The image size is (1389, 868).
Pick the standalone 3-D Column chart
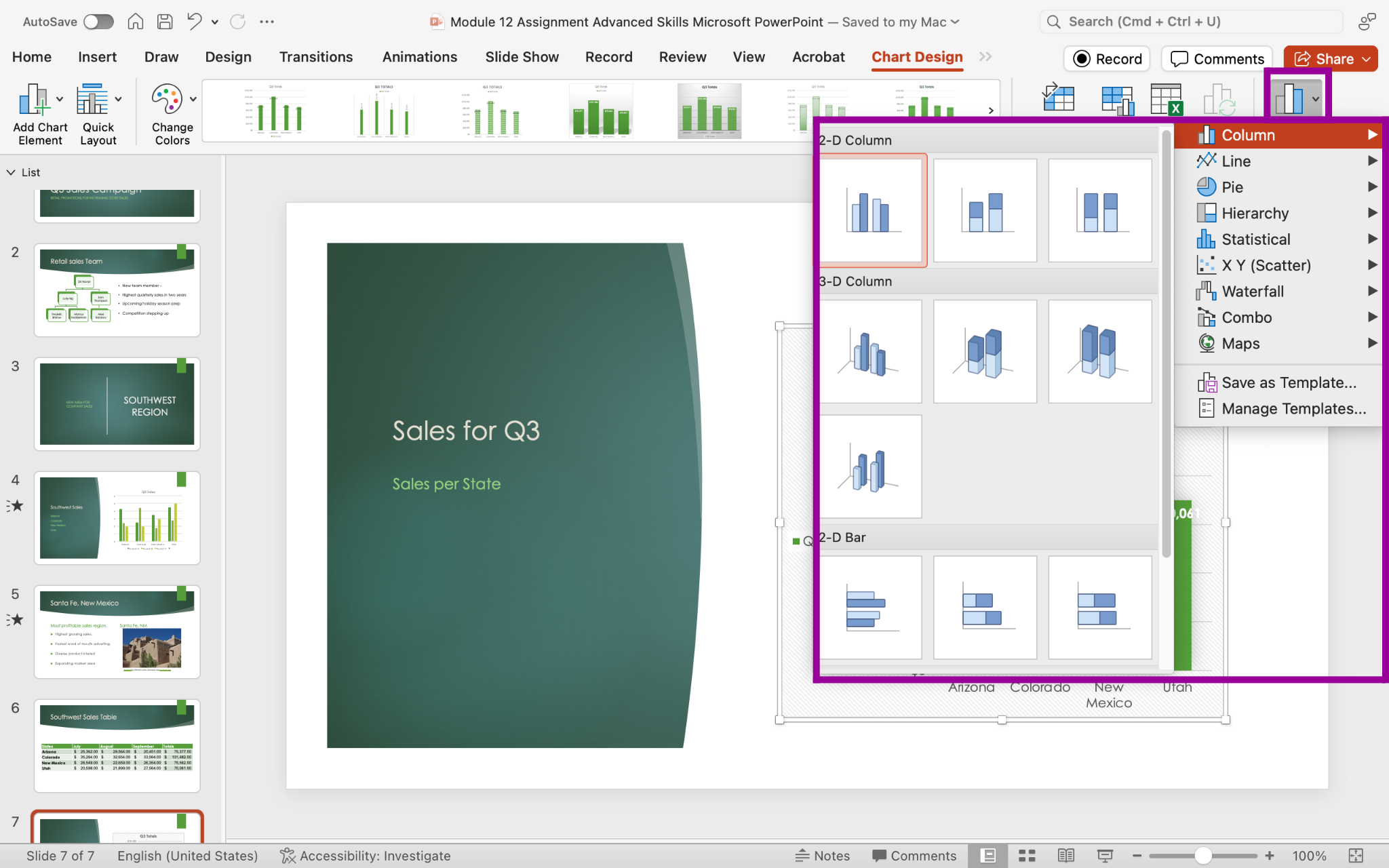point(871,467)
